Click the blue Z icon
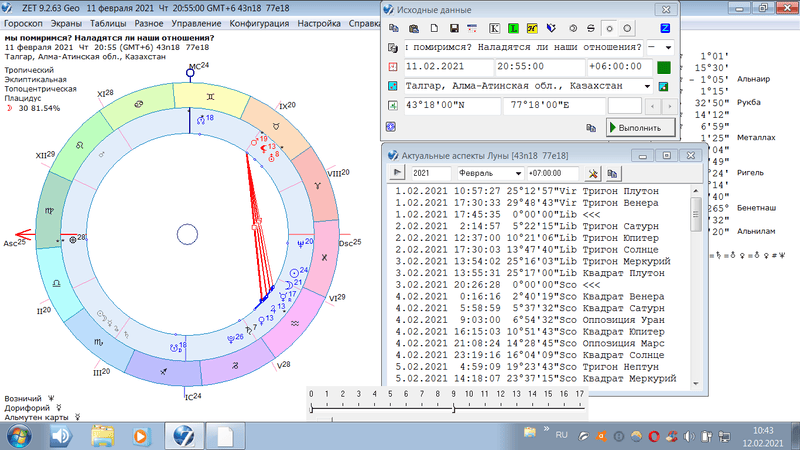Image resolution: width=800 pixels, height=450 pixels. tap(664, 27)
